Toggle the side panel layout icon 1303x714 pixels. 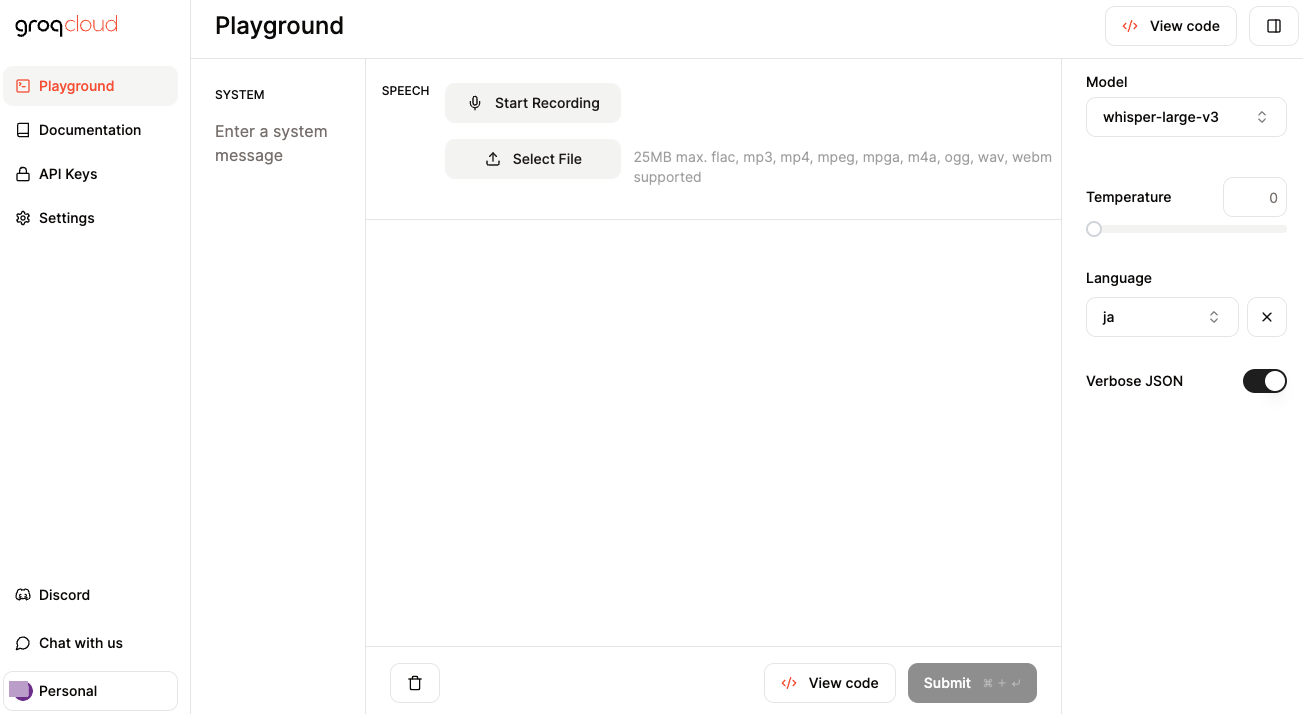pyautogui.click(x=1273, y=26)
